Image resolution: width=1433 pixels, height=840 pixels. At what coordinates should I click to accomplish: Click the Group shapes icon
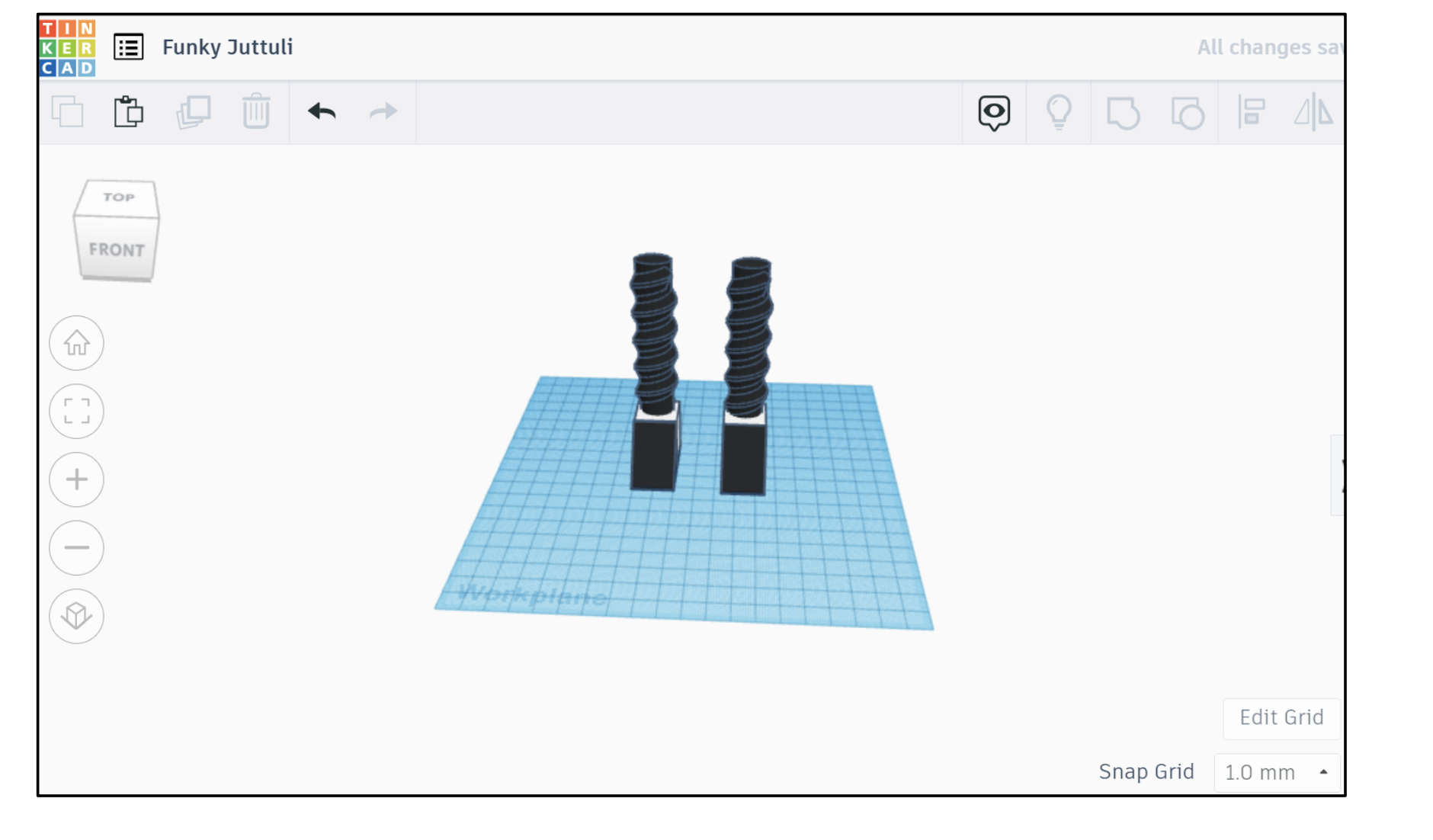tap(1123, 113)
